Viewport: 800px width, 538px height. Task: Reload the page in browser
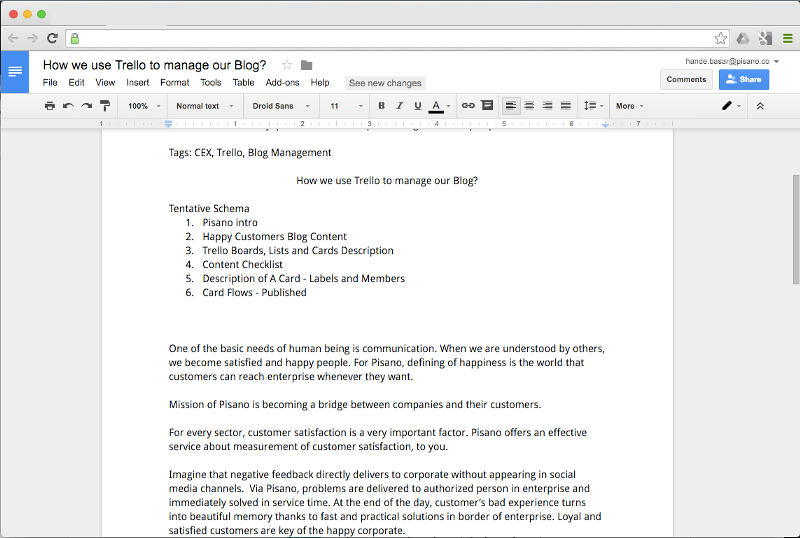52,38
